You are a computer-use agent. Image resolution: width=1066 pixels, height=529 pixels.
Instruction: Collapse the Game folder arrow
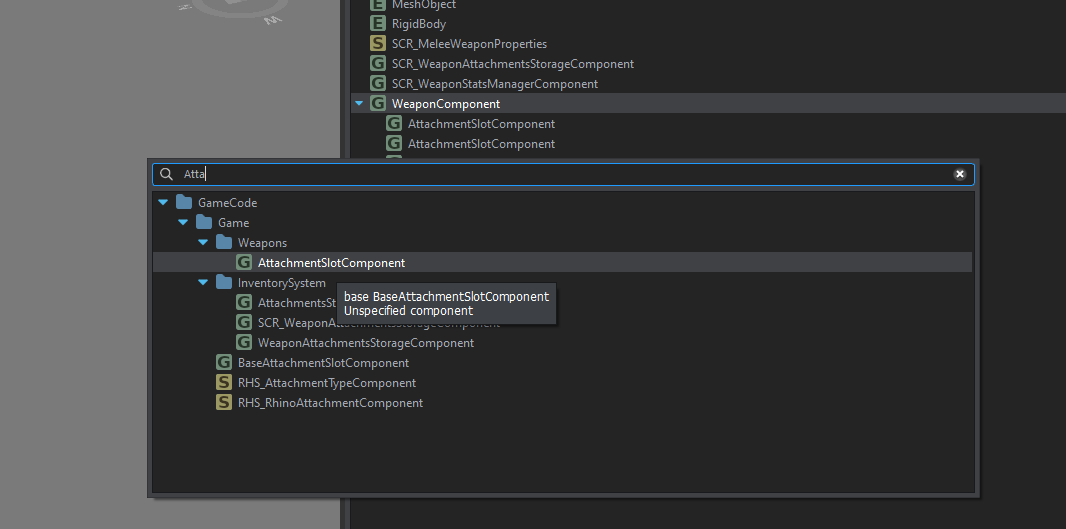(183, 222)
